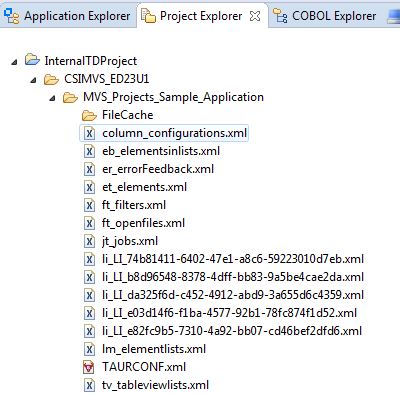Click the jt_jobs.xml file icon
This screenshot has width=400, height=394.
tap(89, 241)
